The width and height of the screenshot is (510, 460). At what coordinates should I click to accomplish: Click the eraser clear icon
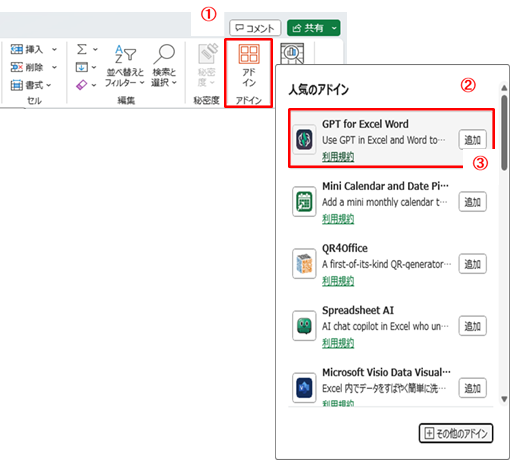pos(82,85)
